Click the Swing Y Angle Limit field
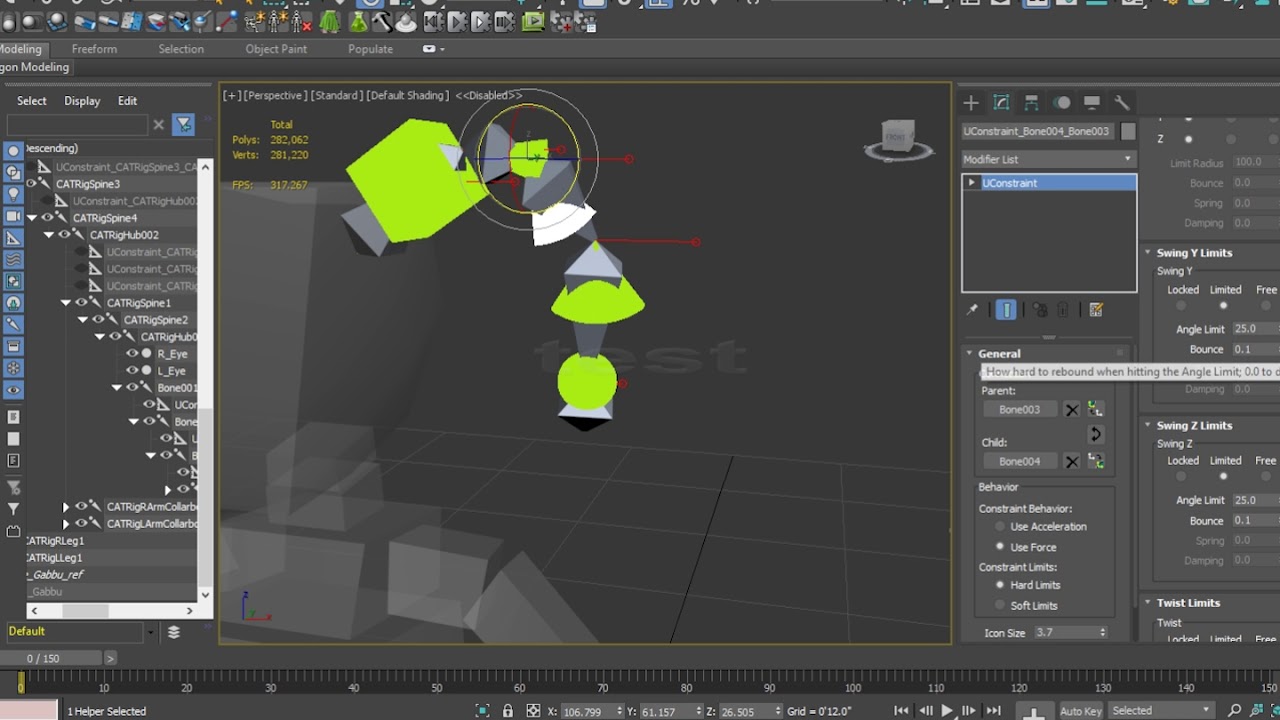The width and height of the screenshot is (1280, 720). (x=1256, y=329)
